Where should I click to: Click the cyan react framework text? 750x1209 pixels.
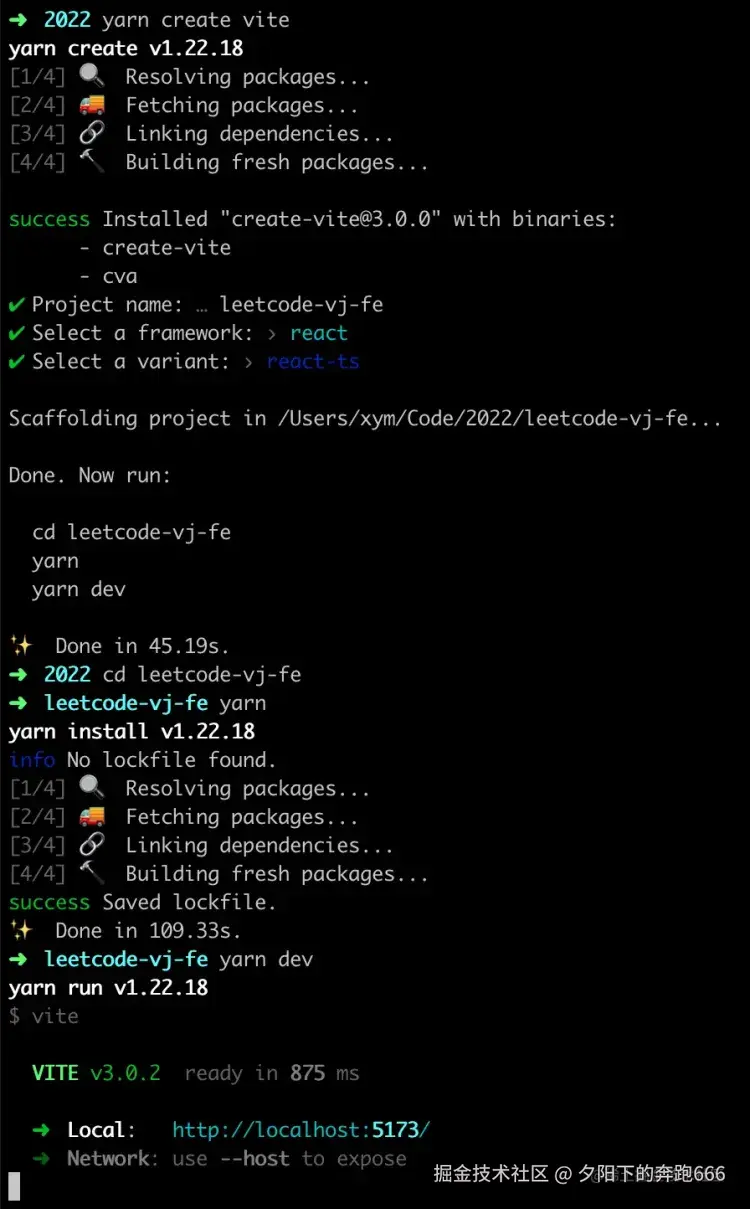click(319, 333)
